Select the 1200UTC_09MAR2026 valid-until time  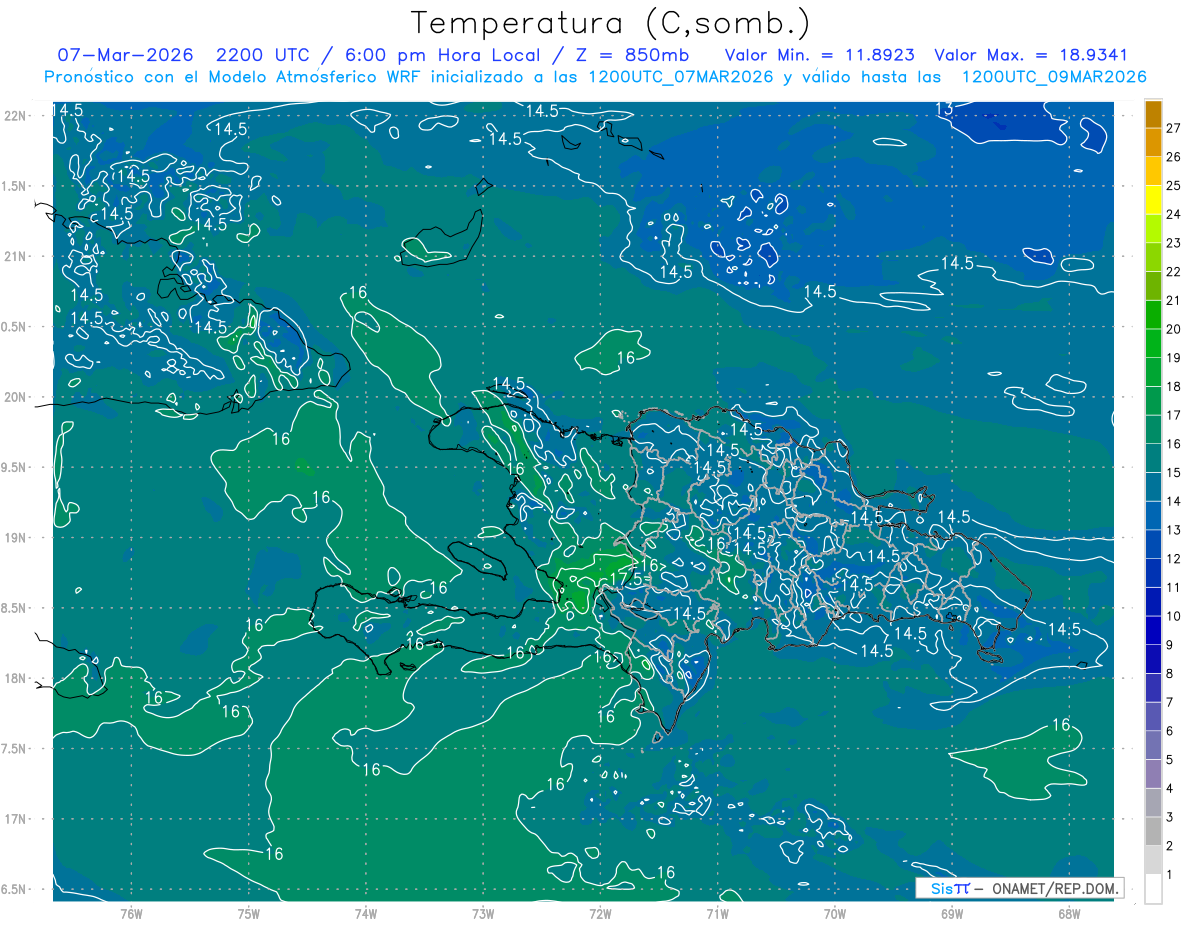click(1053, 77)
